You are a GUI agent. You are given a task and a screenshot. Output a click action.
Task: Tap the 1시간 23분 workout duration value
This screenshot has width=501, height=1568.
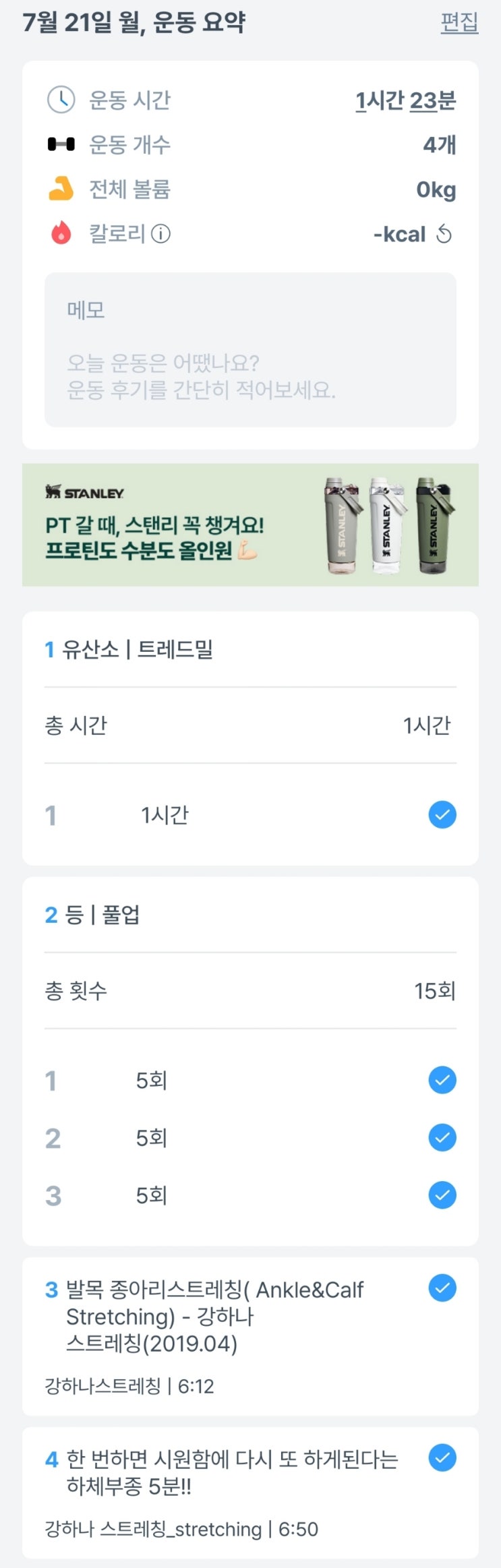(405, 100)
